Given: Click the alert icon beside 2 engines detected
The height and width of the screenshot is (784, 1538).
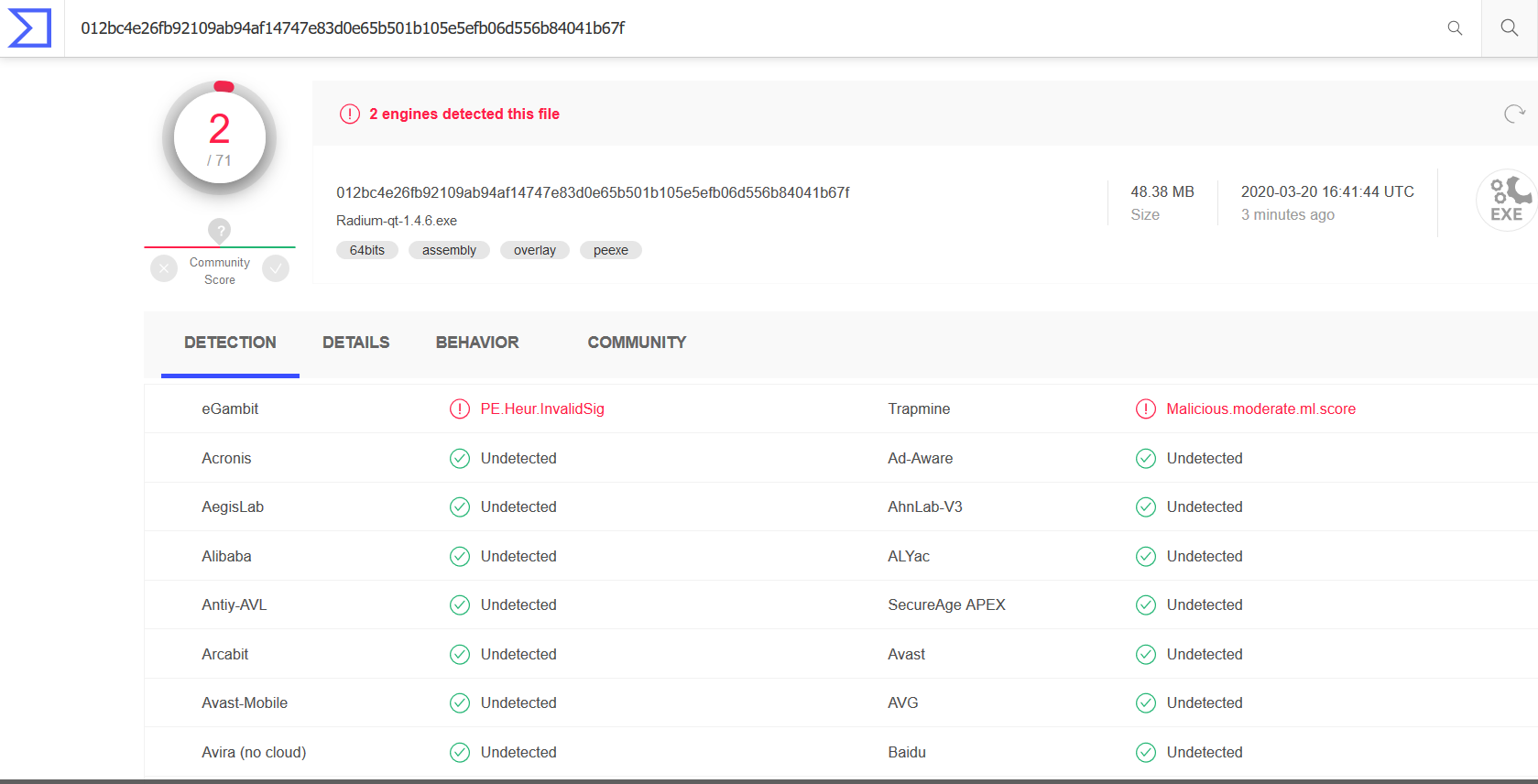Looking at the screenshot, I should [x=350, y=114].
